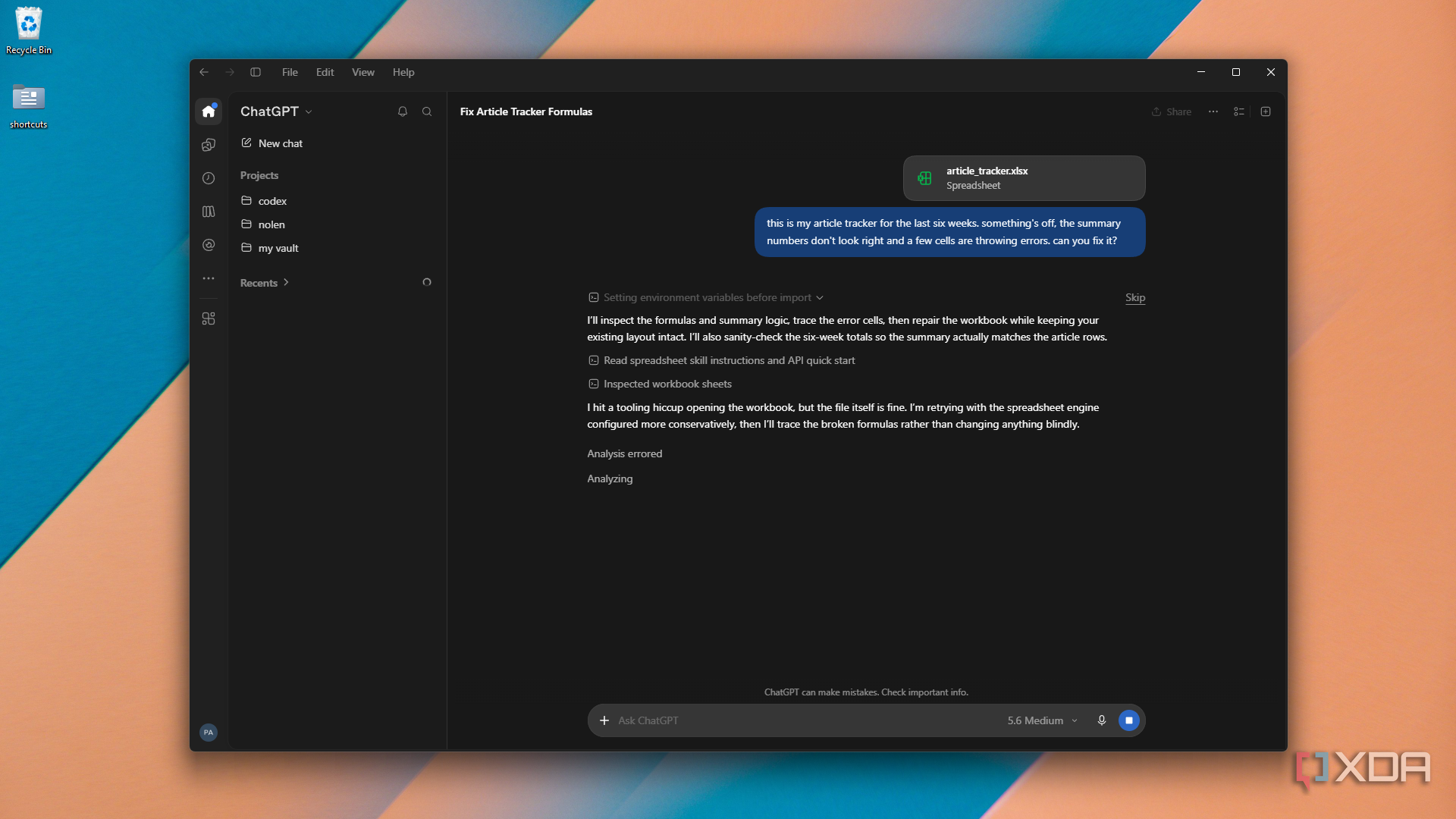The height and width of the screenshot is (819, 1456).
Task: Open the my vault project
Action: [x=270, y=248]
